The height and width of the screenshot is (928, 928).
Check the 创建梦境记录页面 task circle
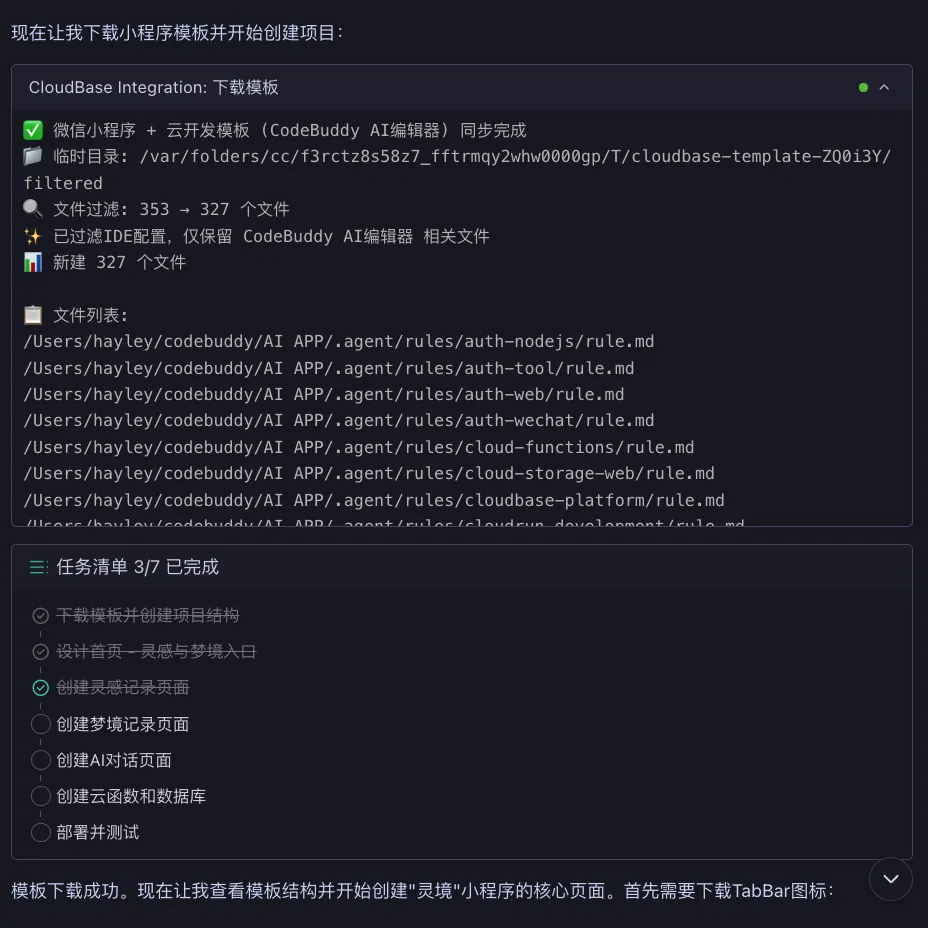click(40, 723)
